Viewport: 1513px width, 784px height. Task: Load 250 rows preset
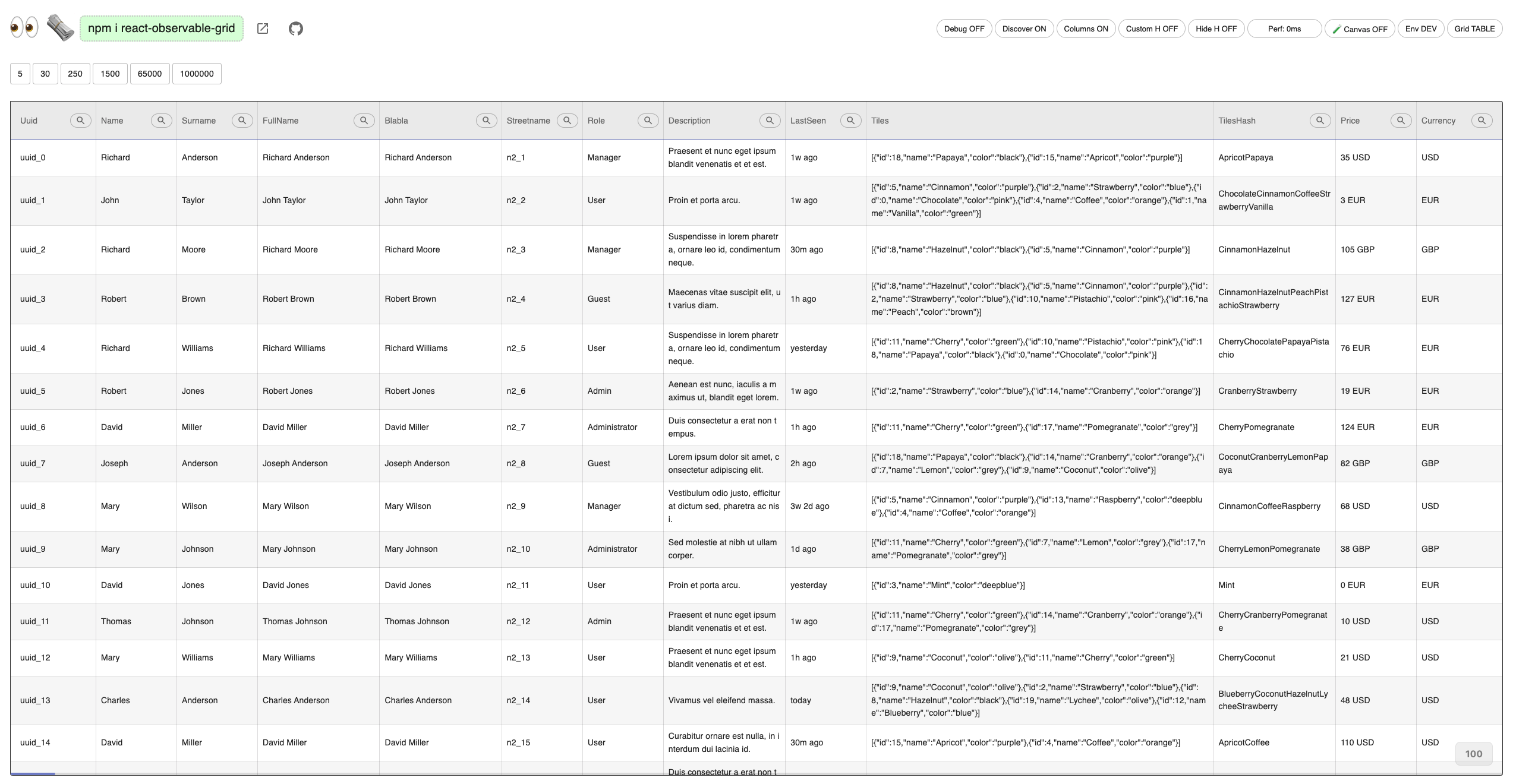(x=75, y=74)
